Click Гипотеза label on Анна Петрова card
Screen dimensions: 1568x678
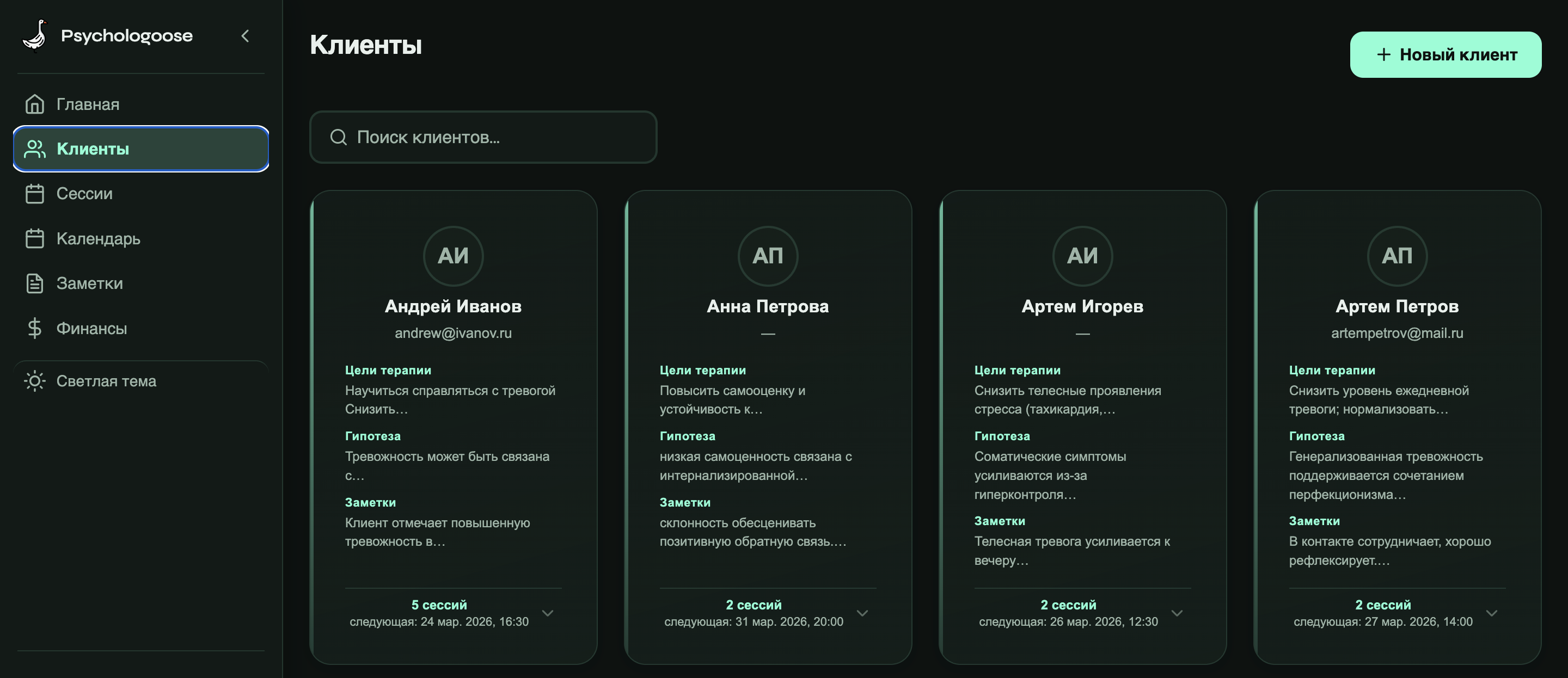688,436
